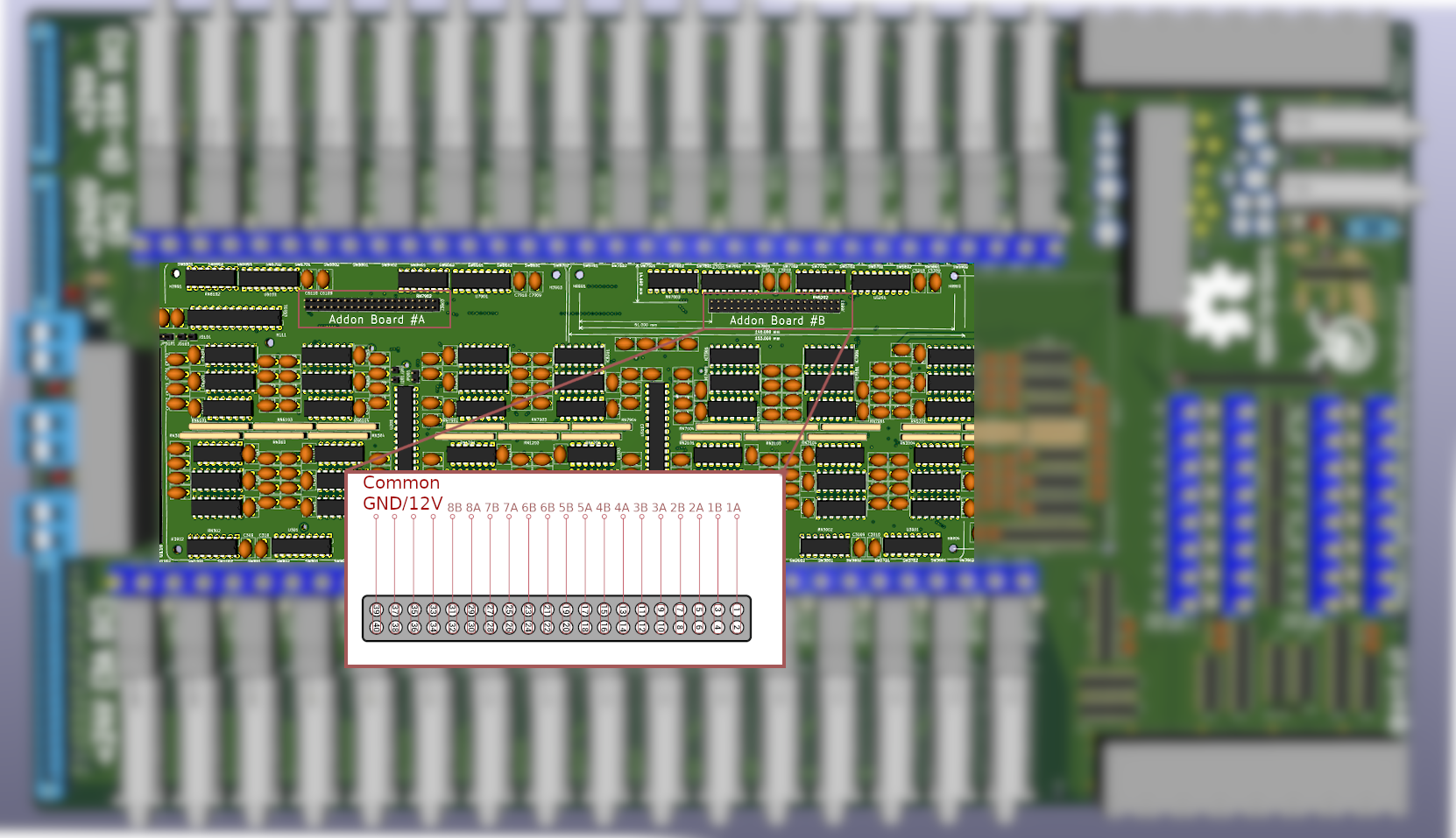Click the Addon Board #A label
Image resolution: width=1456 pixels, height=838 pixels.
pos(377,320)
